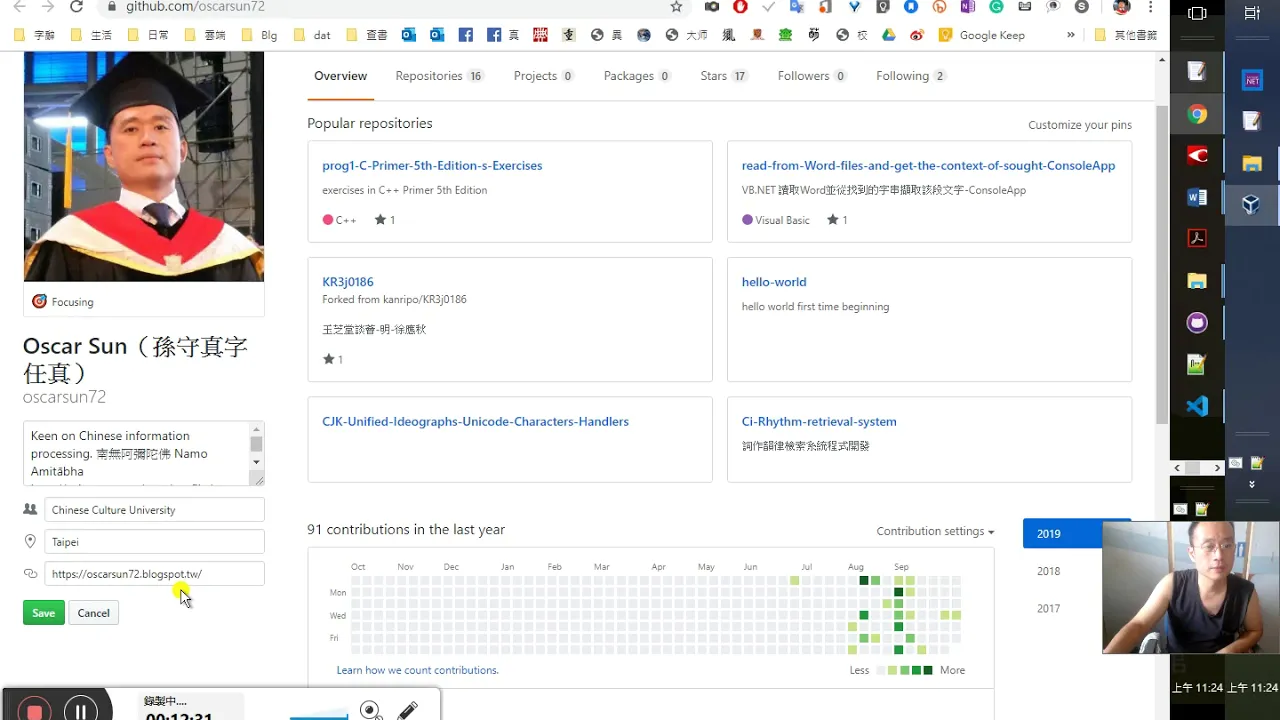
Task: Select the 2019 contribution year
Action: [1063, 534]
